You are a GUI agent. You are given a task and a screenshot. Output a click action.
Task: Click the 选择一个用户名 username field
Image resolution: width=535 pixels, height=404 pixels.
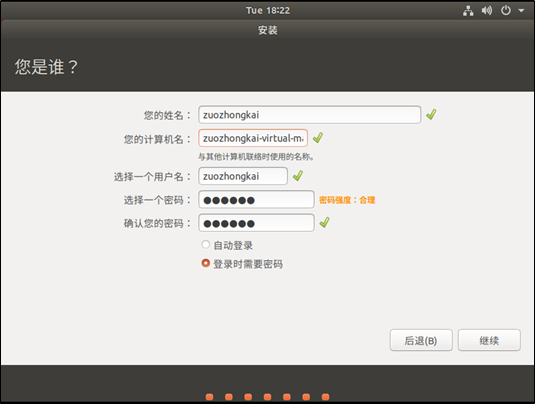tap(243, 176)
